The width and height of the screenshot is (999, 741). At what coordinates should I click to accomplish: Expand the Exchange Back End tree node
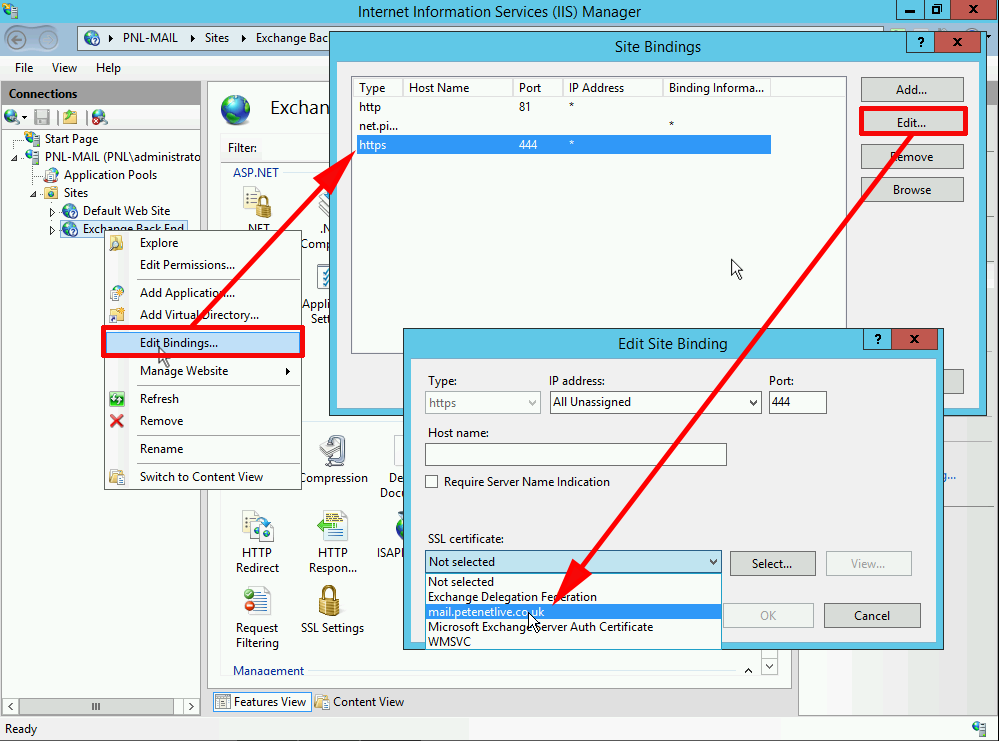[52, 230]
